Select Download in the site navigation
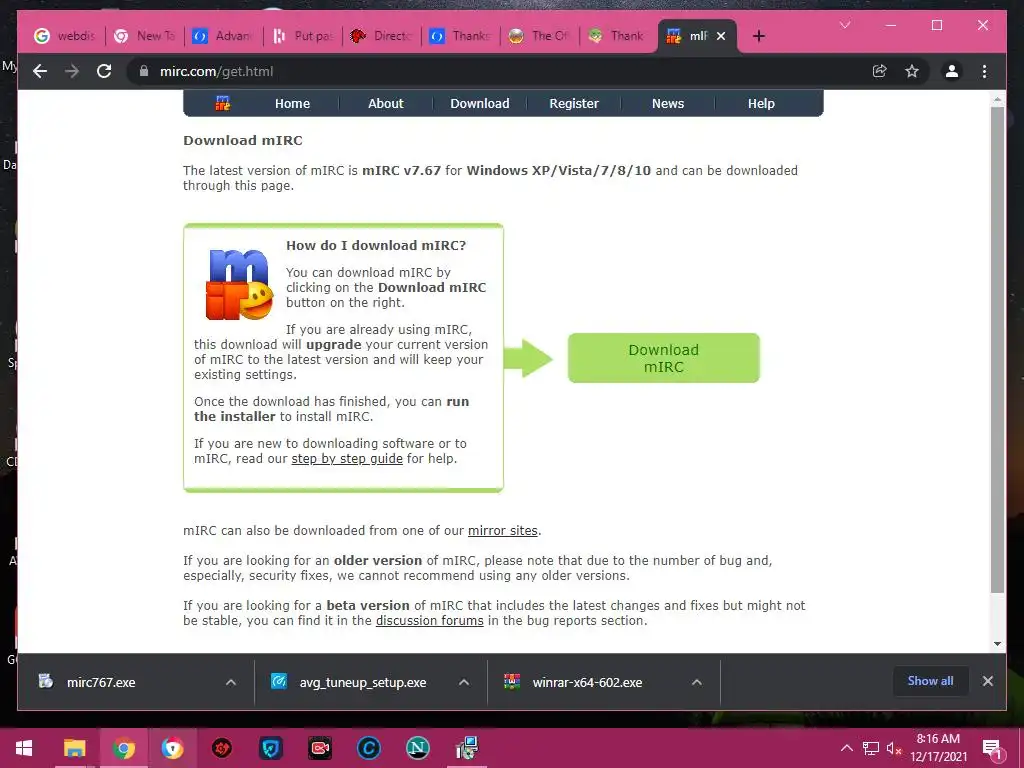The image size is (1024, 768). click(x=479, y=103)
